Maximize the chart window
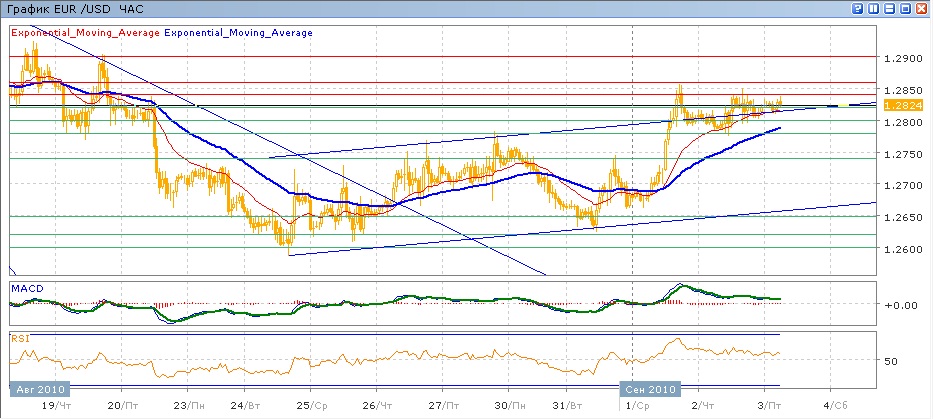This screenshot has height=419, width=933. pyautogui.click(x=906, y=8)
